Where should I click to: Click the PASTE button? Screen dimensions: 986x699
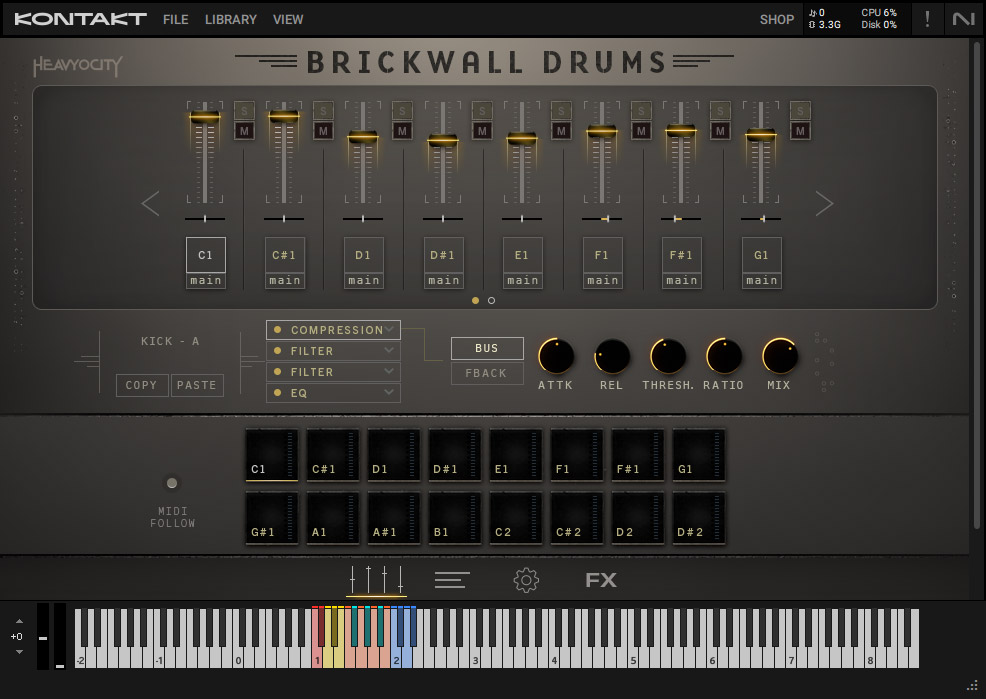click(197, 385)
